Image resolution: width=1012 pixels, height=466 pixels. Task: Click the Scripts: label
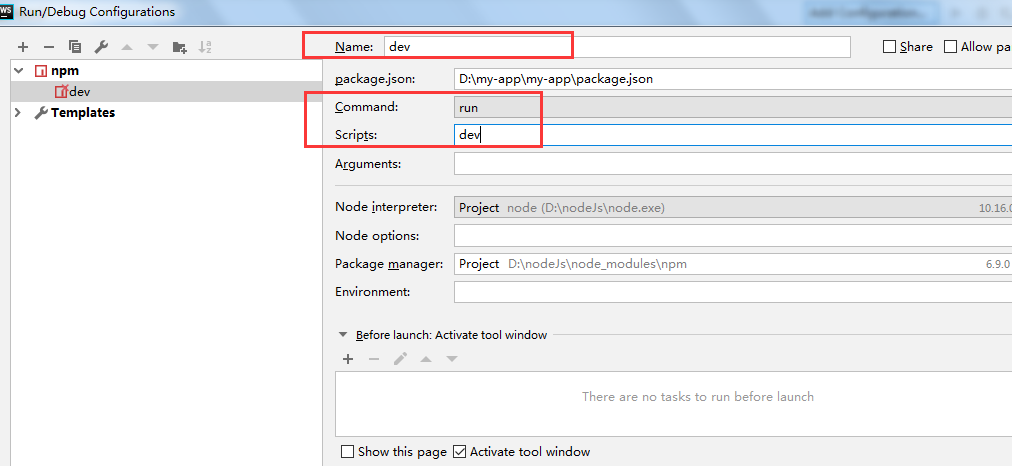(356, 135)
